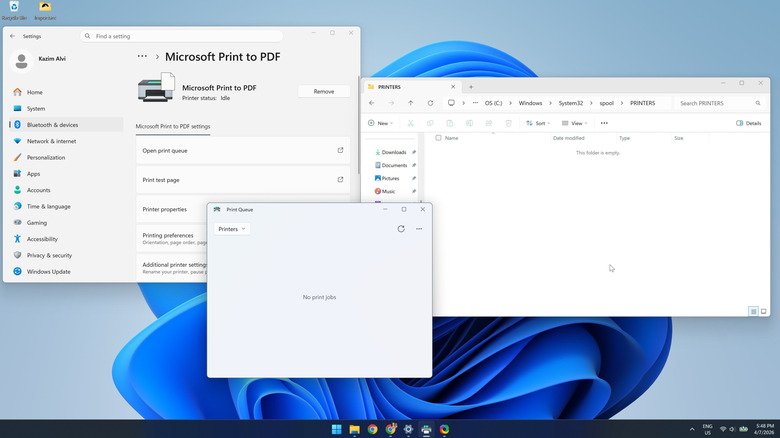This screenshot has height=438, width=780.
Task: Click the external link icon for Print test page
Action: pos(340,180)
